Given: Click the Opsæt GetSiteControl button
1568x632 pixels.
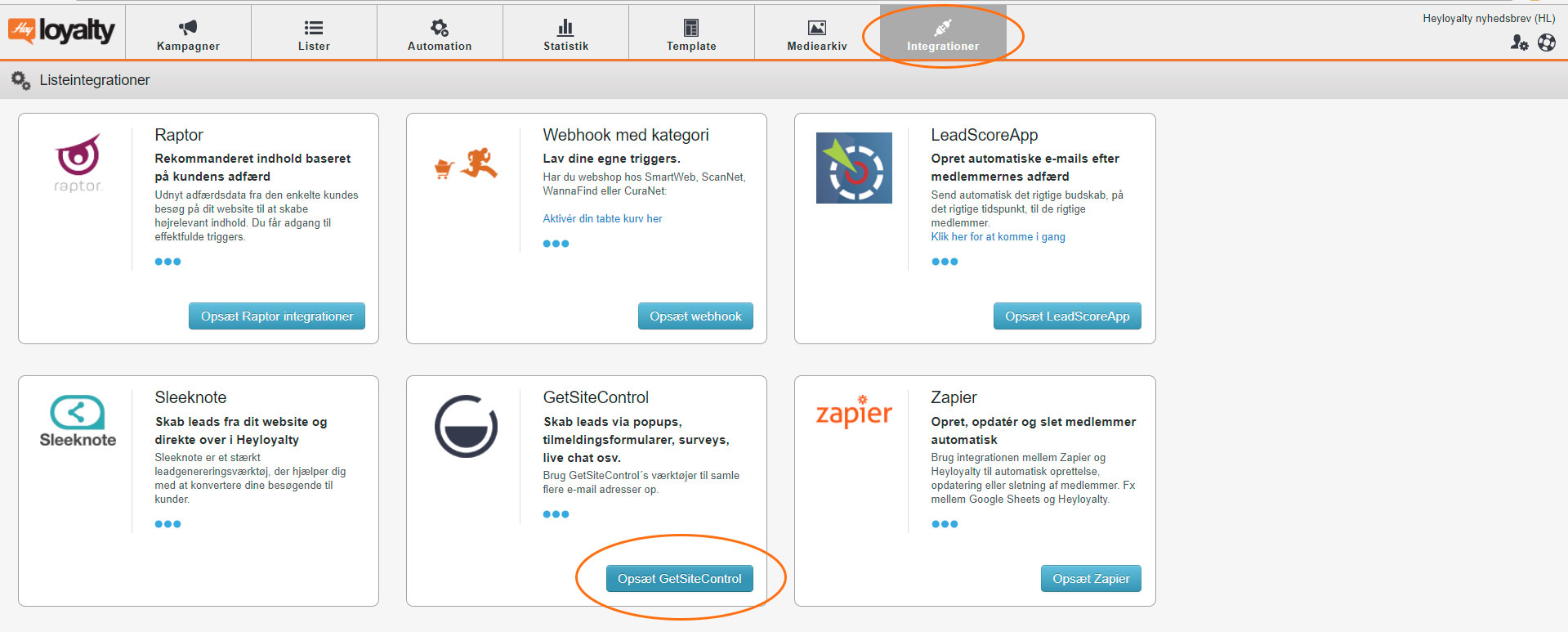Looking at the screenshot, I should 680,579.
